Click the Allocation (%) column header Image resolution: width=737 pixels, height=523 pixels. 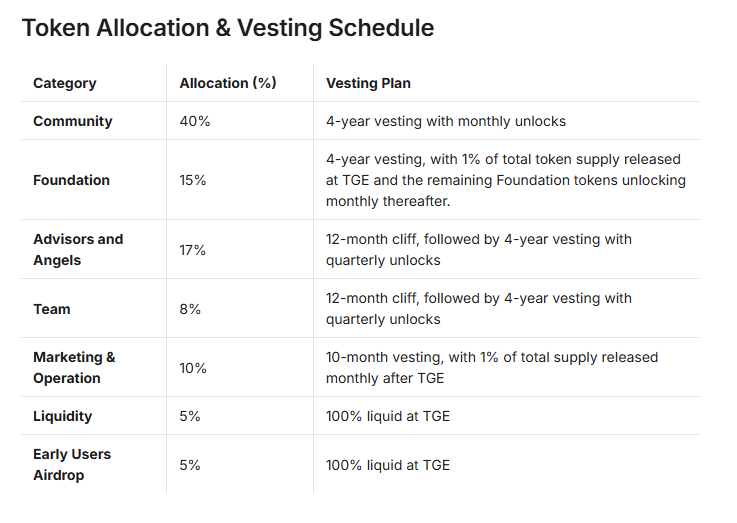[x=227, y=83]
